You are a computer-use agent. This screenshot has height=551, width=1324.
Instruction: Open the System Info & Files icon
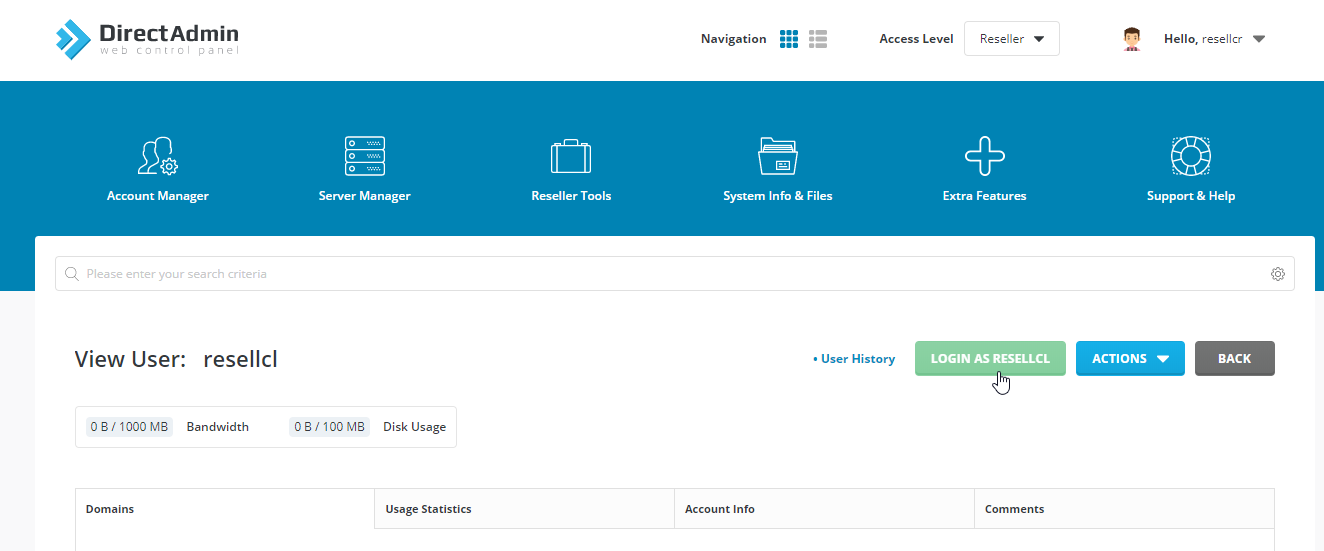click(x=778, y=156)
